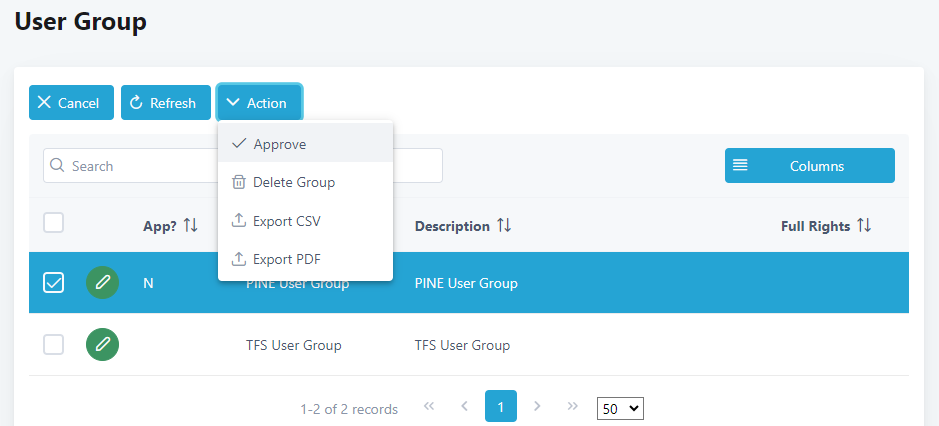
Task: Click the PINE User Group description cell
Action: pos(466,283)
